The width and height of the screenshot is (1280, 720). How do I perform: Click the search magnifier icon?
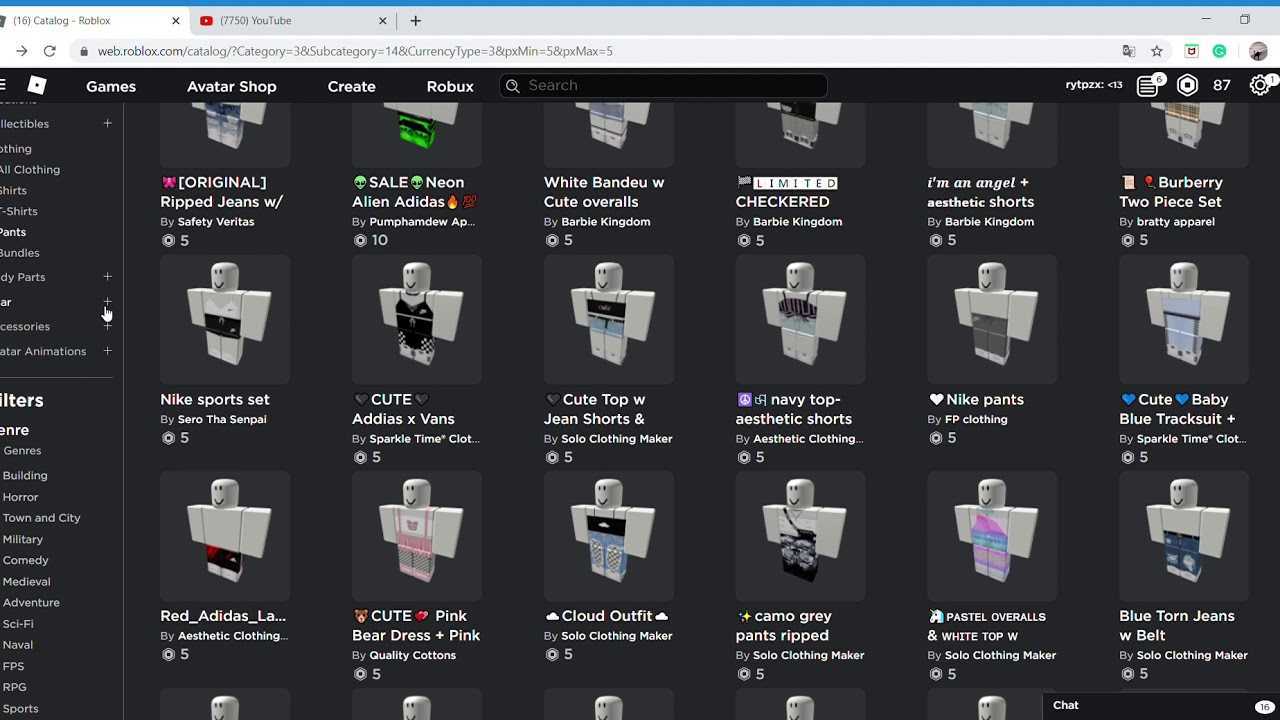pos(513,86)
